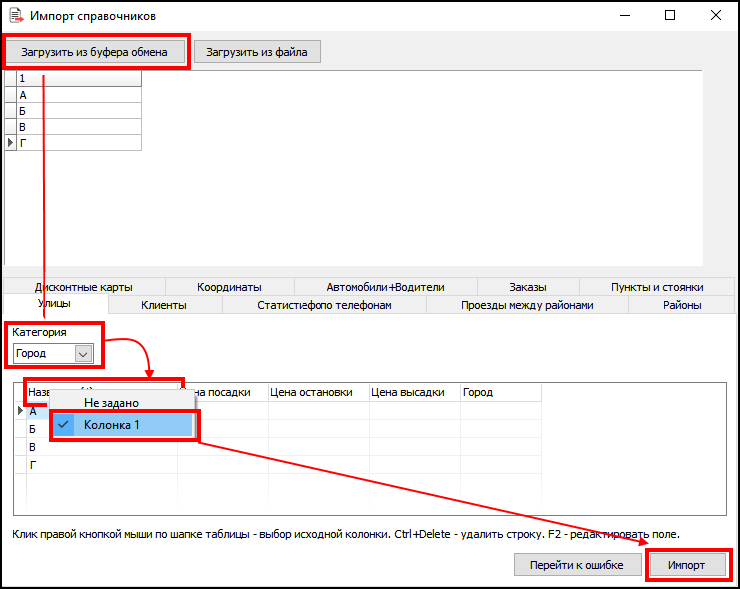Click the column '1' header in upper grid
The width and height of the screenshot is (740, 589).
point(79,78)
